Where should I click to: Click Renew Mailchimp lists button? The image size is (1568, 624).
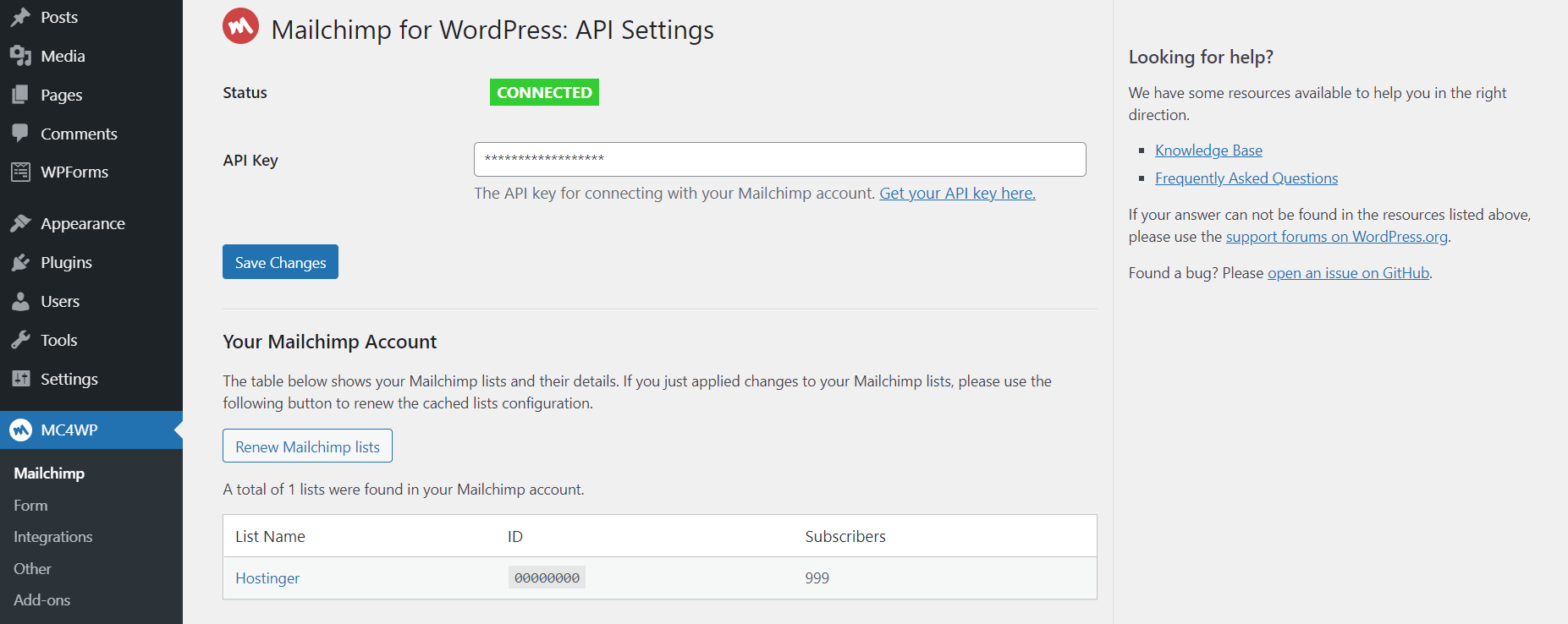tap(307, 446)
